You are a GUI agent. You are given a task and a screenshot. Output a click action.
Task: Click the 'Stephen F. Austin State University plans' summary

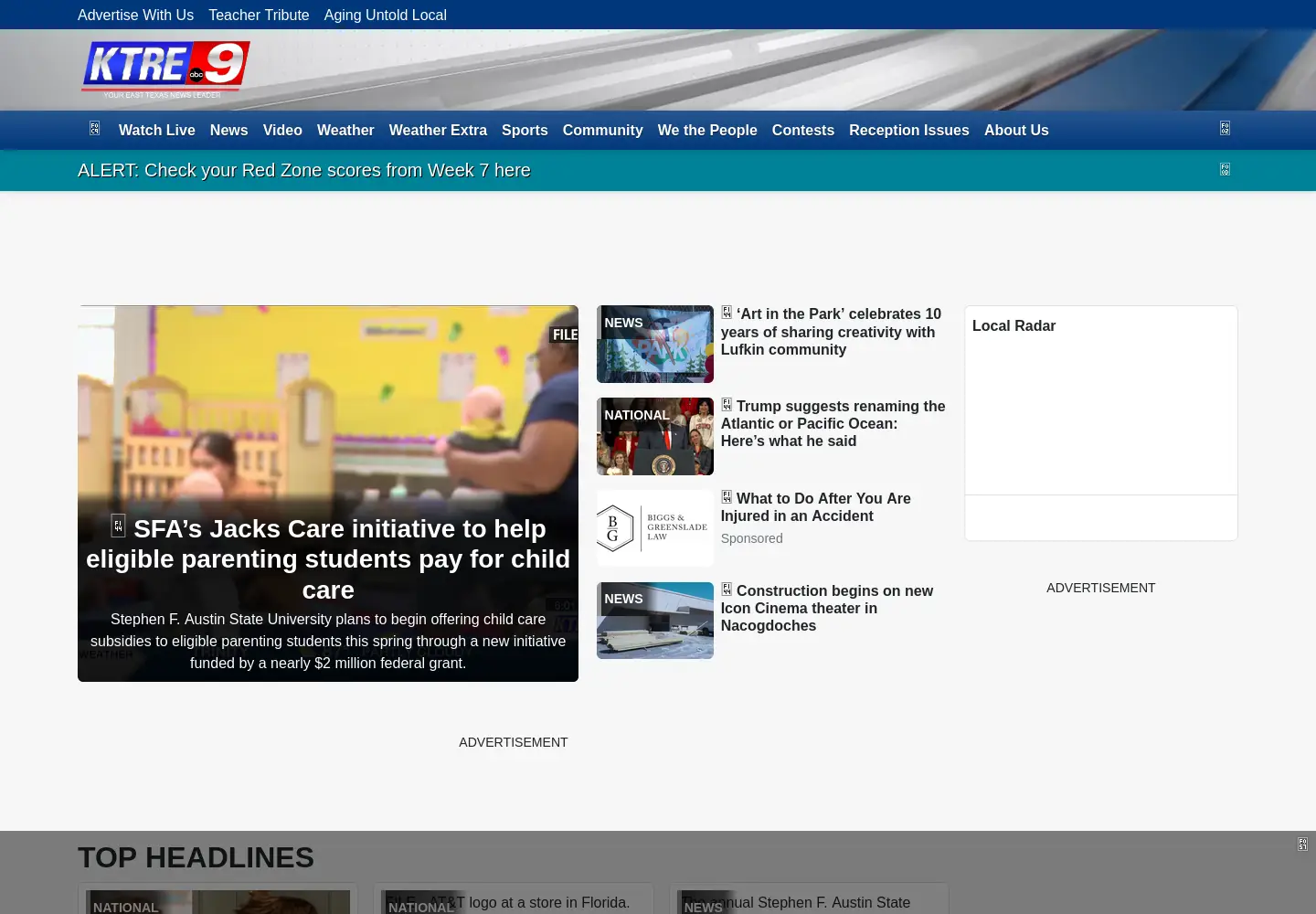[x=328, y=642]
